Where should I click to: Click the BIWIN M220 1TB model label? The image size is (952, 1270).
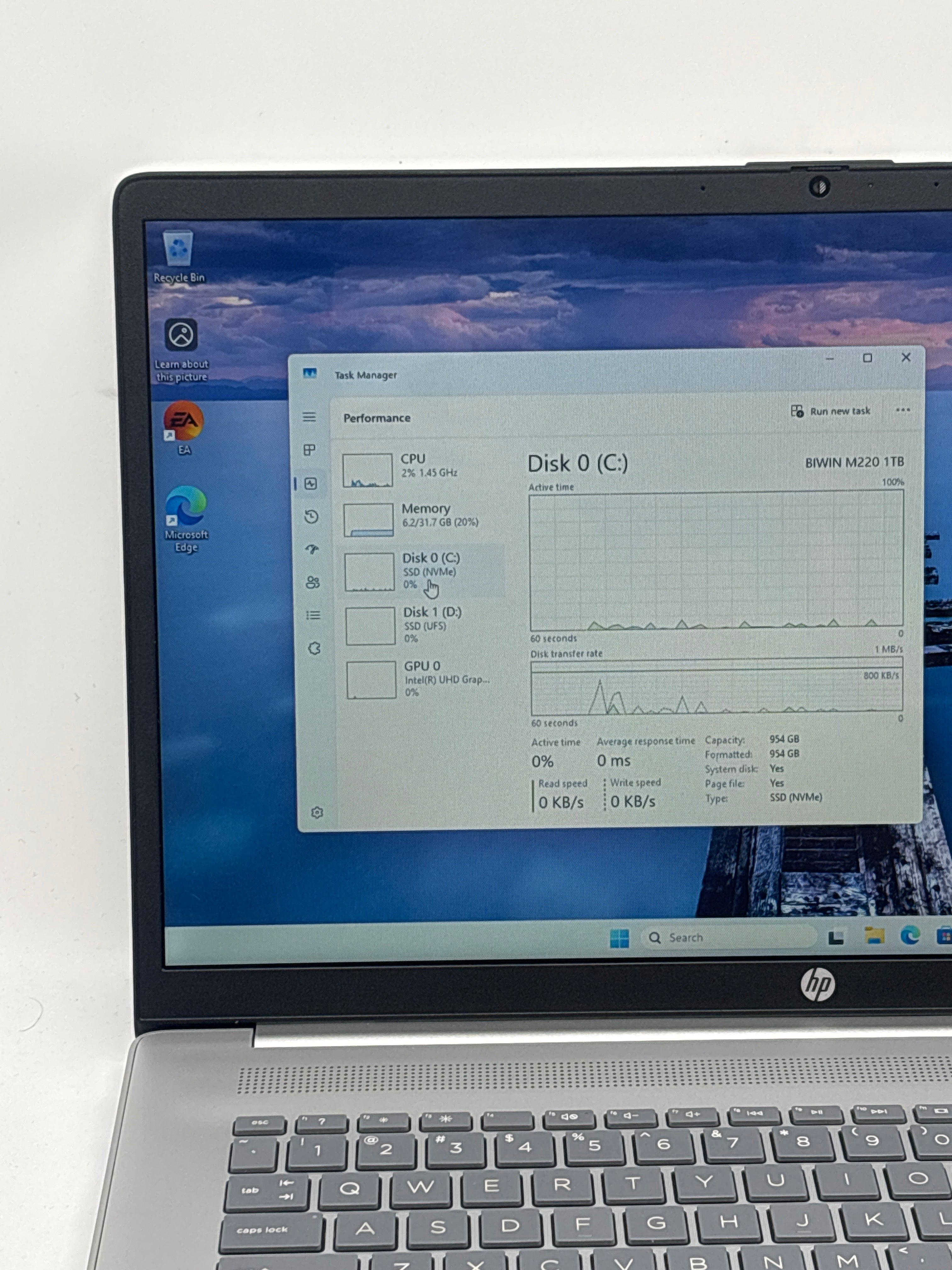(854, 462)
